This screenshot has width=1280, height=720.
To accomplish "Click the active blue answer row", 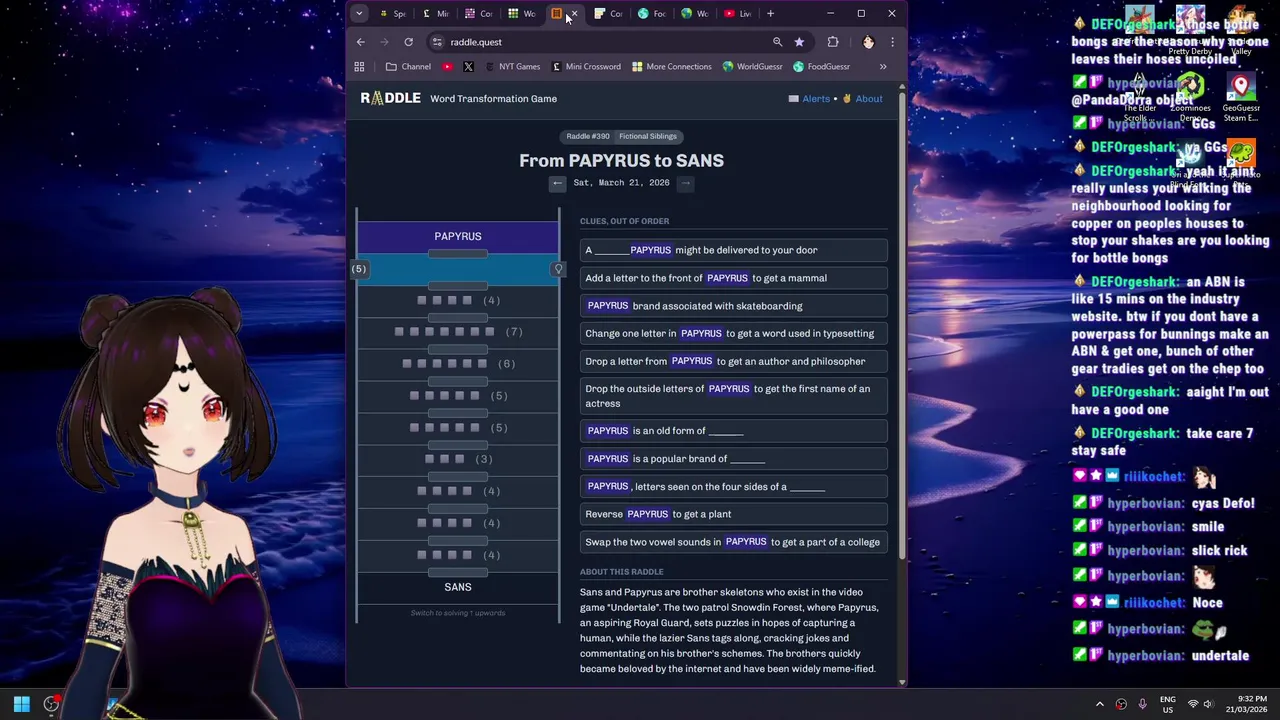I will pyautogui.click(x=458, y=269).
